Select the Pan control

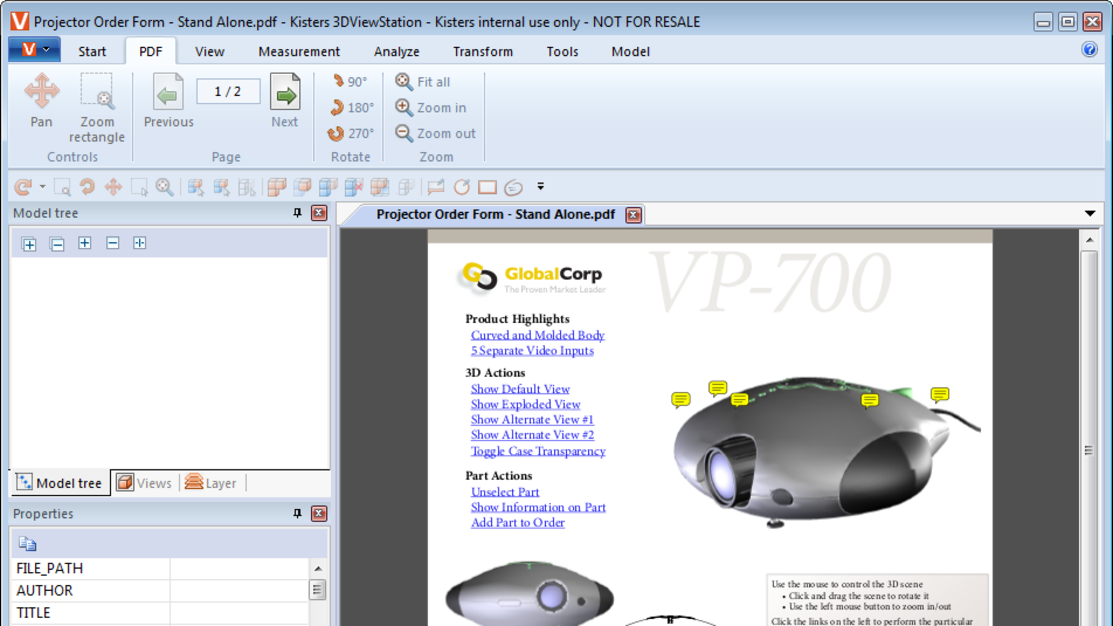(x=41, y=101)
